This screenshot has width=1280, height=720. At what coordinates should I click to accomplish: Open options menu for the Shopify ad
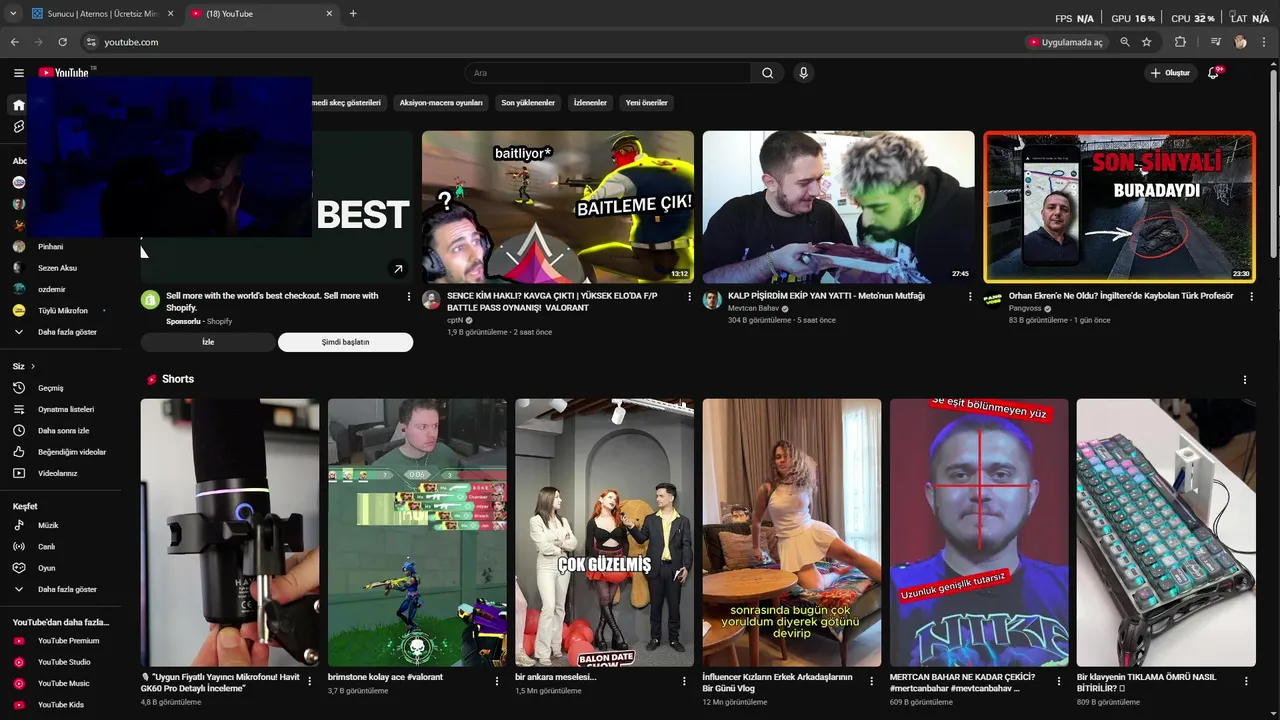(x=408, y=296)
